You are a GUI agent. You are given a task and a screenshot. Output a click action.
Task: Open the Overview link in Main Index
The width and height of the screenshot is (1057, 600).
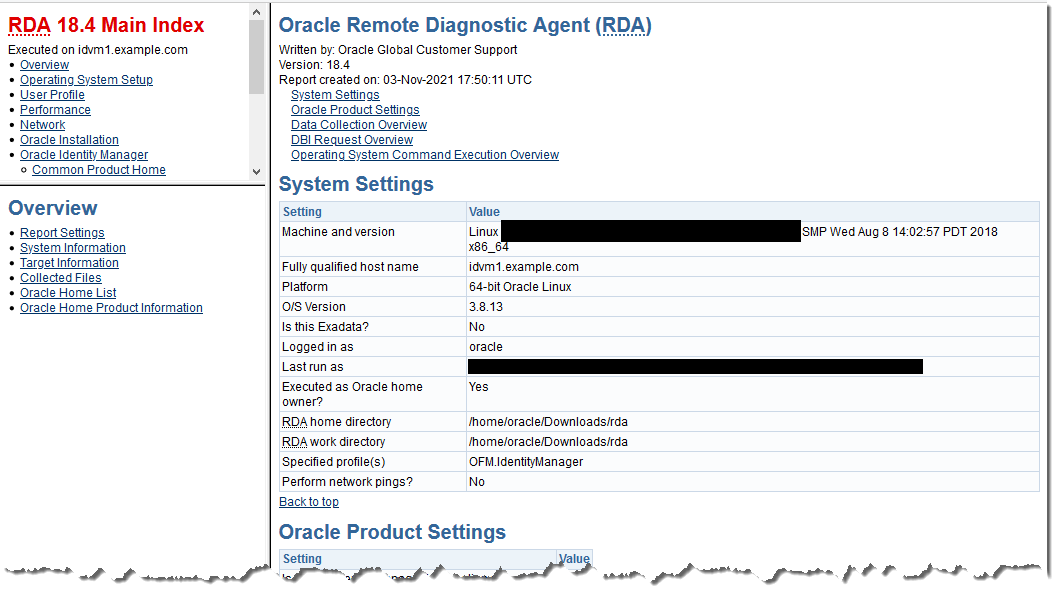(x=44, y=65)
